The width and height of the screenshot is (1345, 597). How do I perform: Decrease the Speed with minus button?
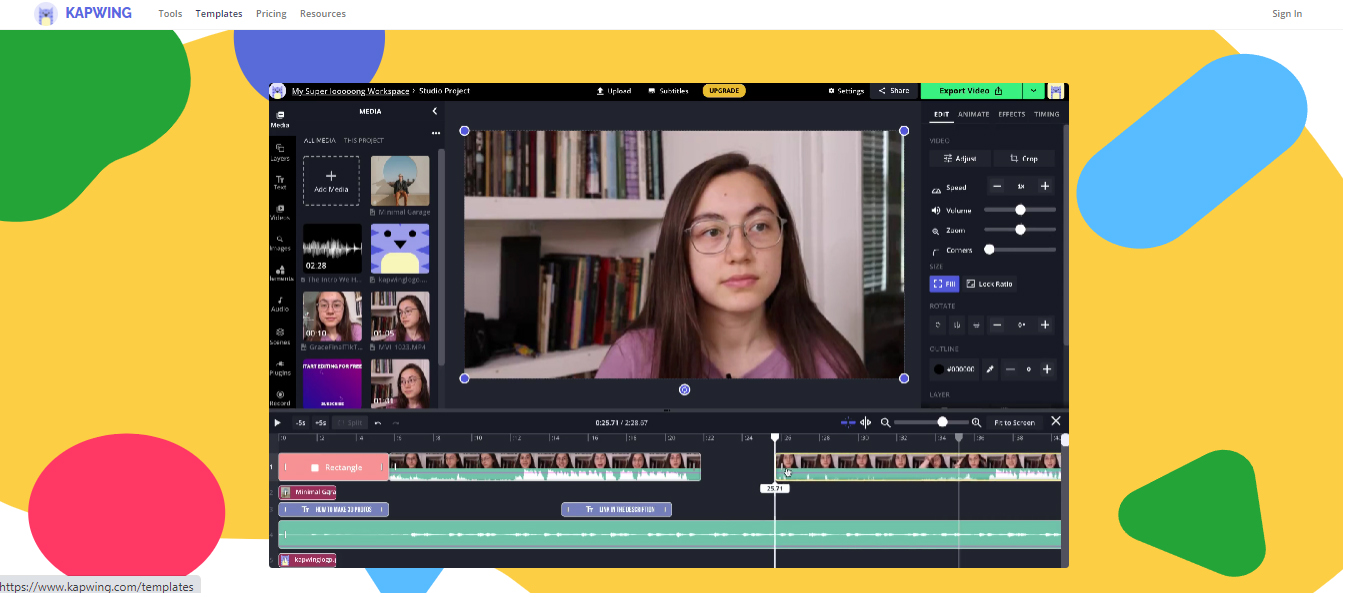tap(997, 187)
